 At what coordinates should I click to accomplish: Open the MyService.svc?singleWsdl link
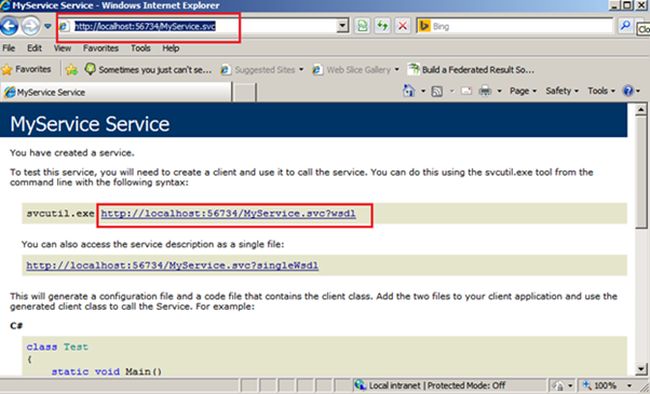[x=172, y=265]
